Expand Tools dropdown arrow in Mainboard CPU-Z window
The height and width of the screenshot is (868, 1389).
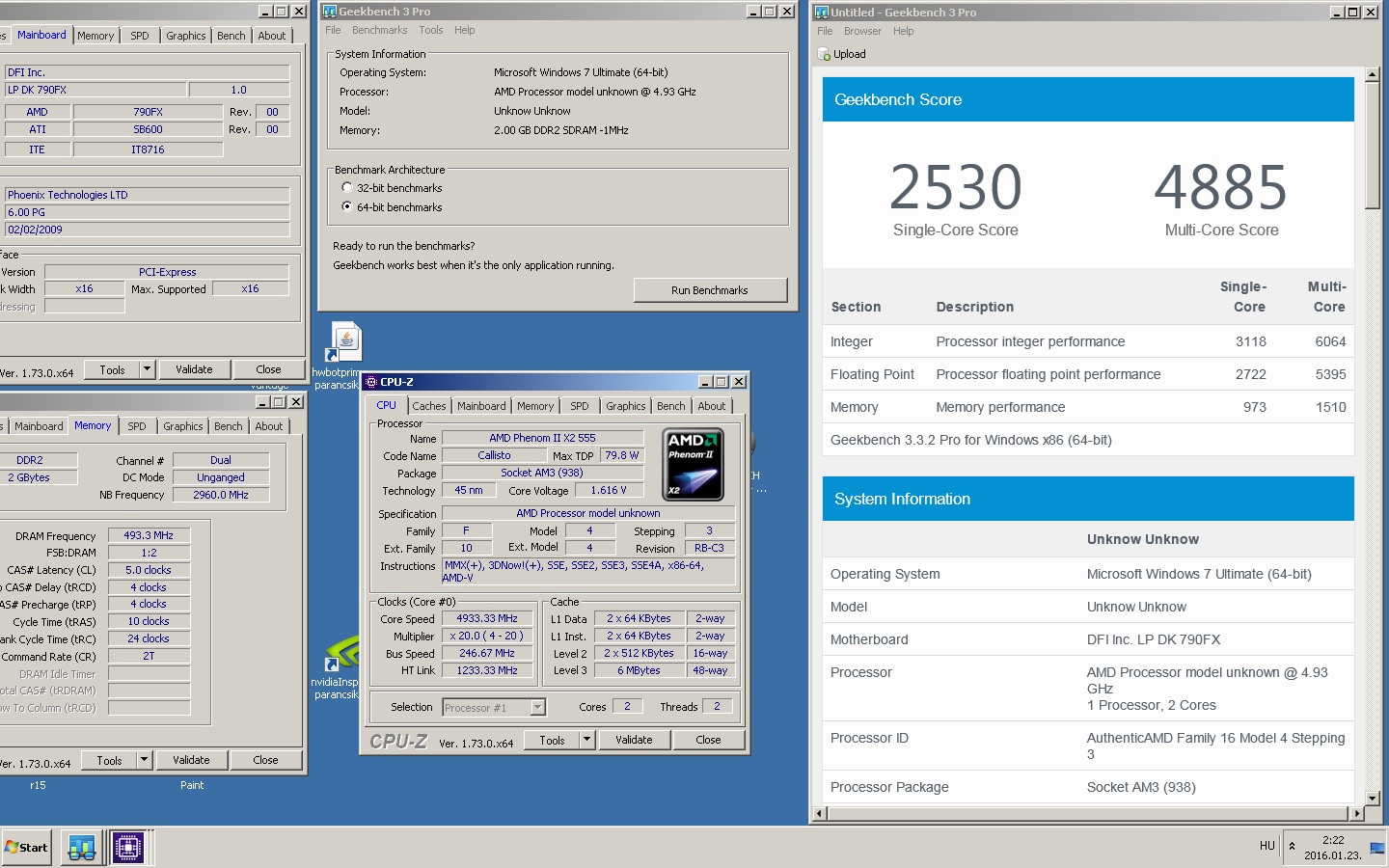click(147, 369)
